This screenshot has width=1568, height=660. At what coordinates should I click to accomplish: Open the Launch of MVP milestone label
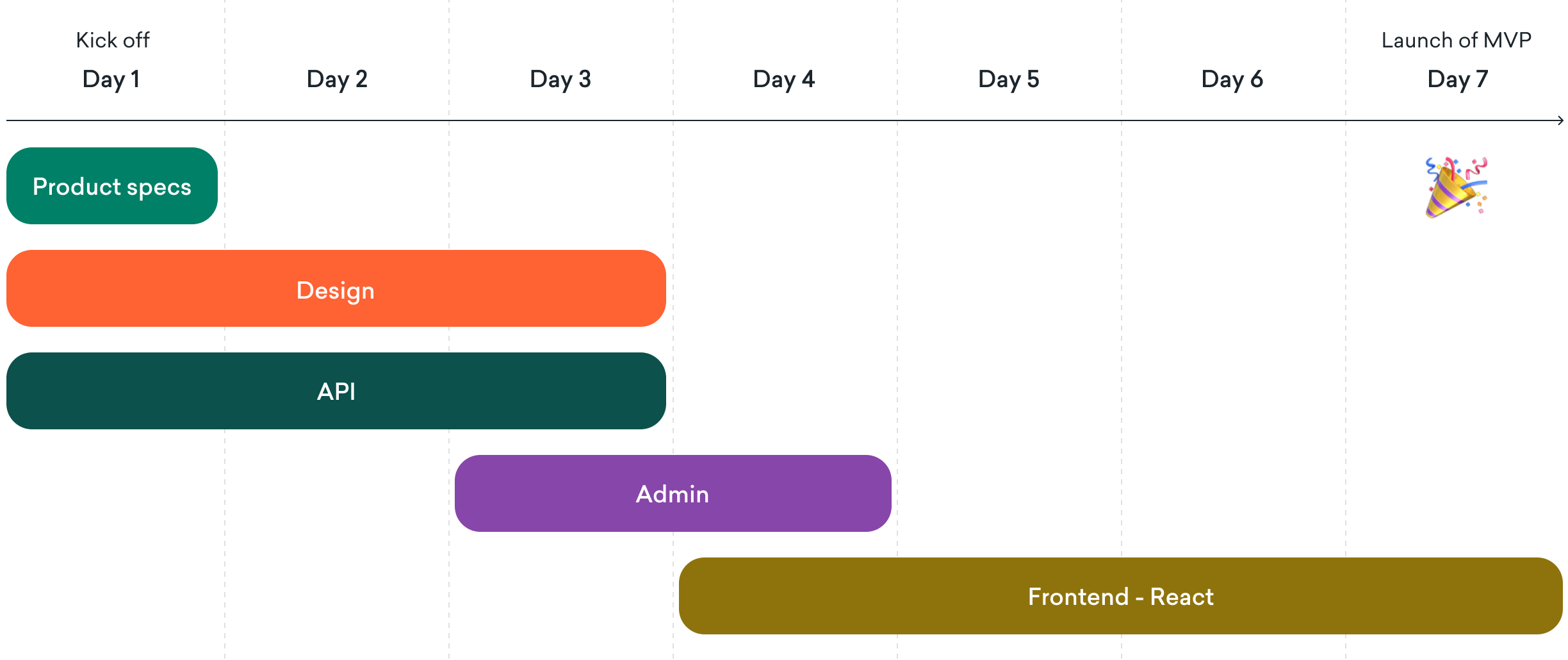tap(1457, 40)
